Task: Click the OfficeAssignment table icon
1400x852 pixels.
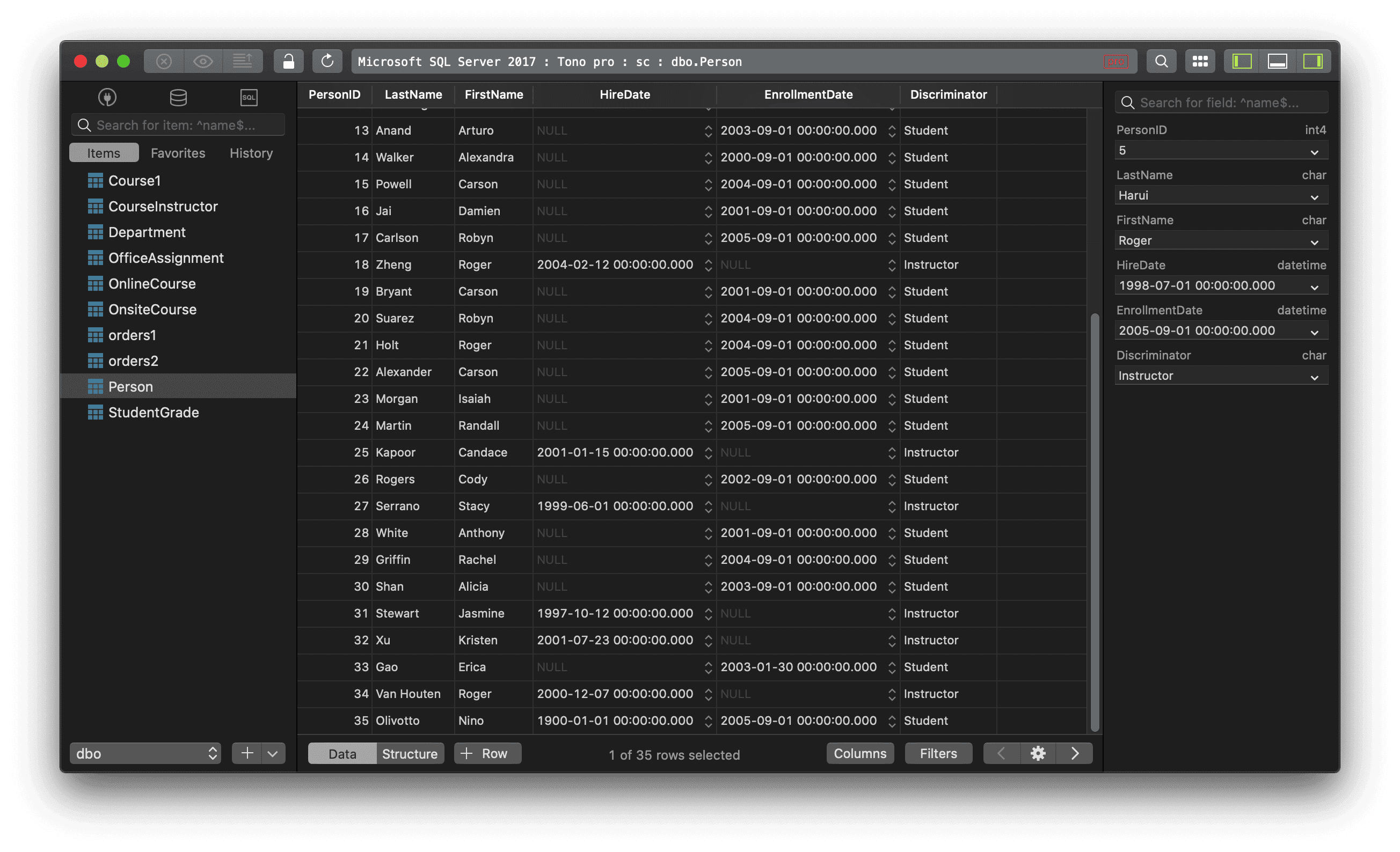Action: 96,258
